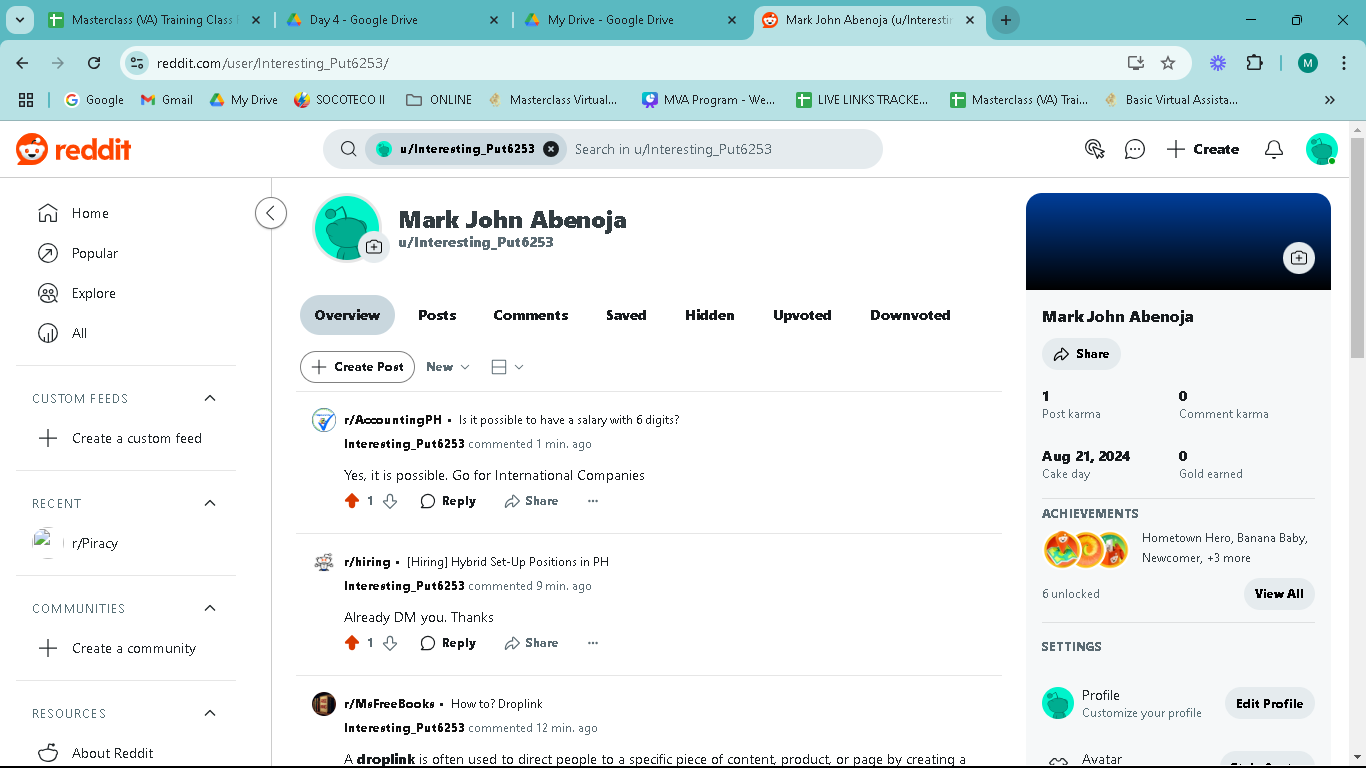Image resolution: width=1366 pixels, height=768 pixels.
Task: Open more options on AccountingPH comment
Action: tap(593, 501)
